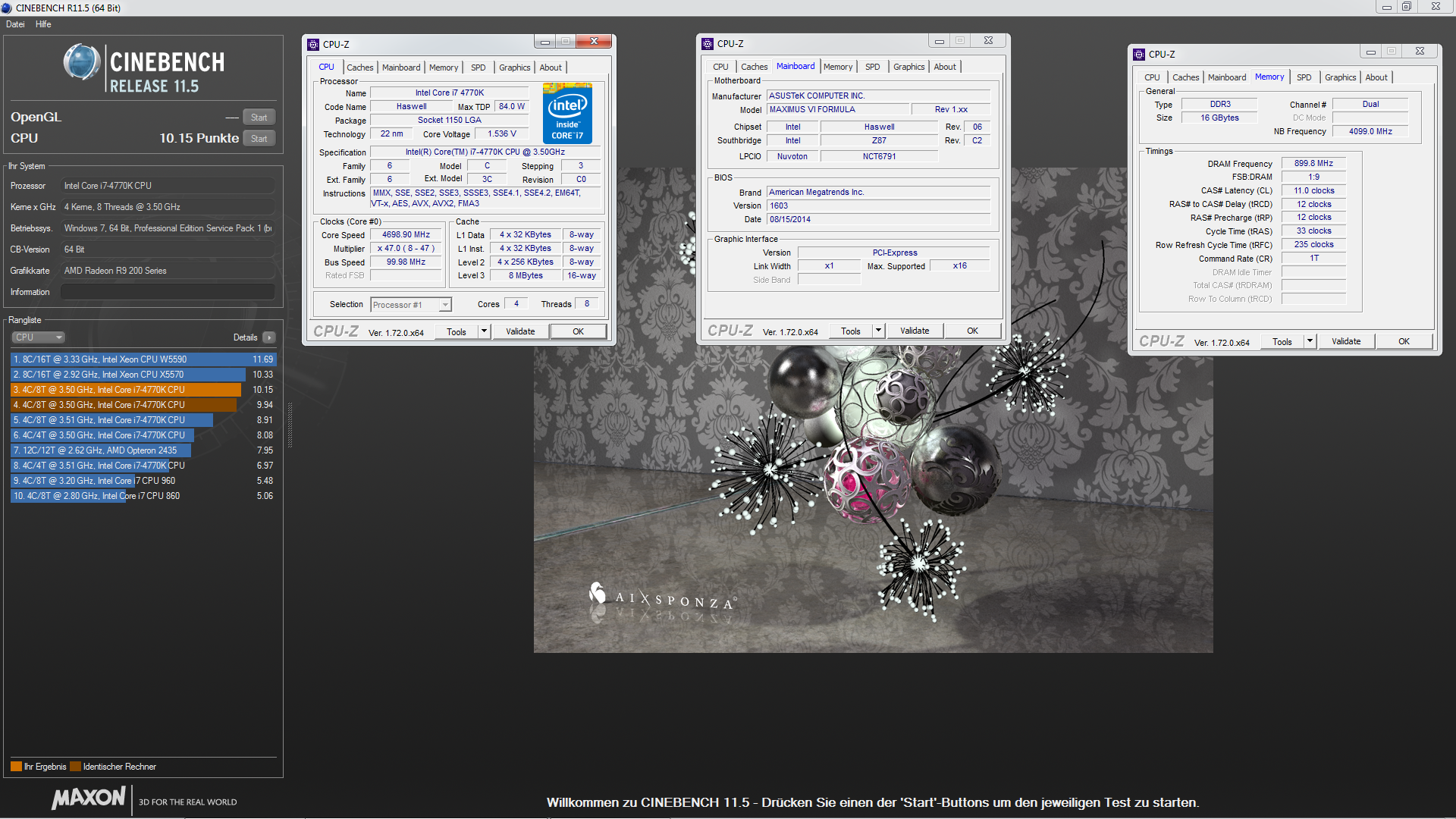Click the DRAM Frequency value 899.8 MHz
Viewport: 1456px width, 819px height.
(x=1313, y=163)
